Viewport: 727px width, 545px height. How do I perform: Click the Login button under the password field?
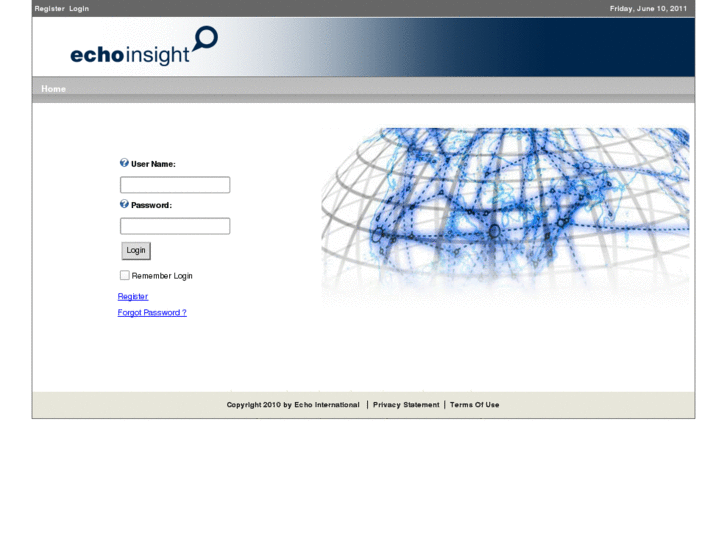pyautogui.click(x=136, y=250)
